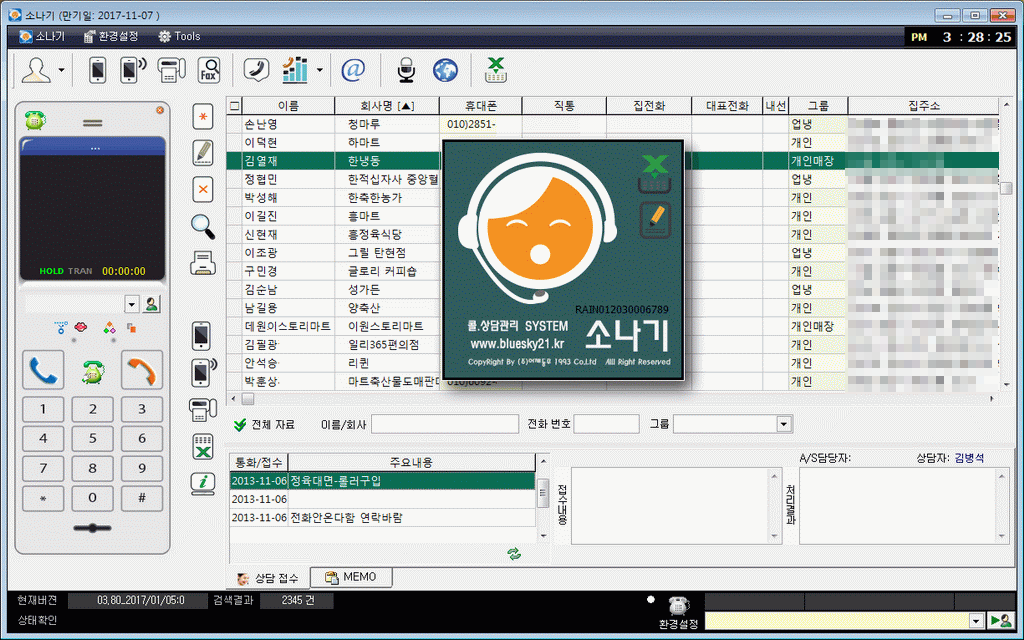The height and width of the screenshot is (640, 1024).
Task: Click the keypad * key
Action: pos(43,498)
